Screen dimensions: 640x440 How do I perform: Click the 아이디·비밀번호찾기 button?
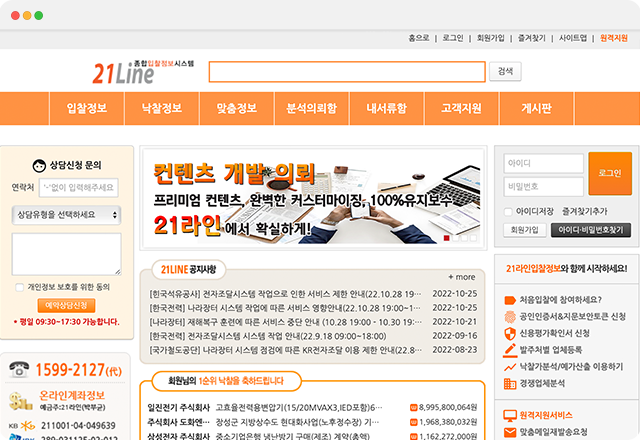tap(591, 230)
